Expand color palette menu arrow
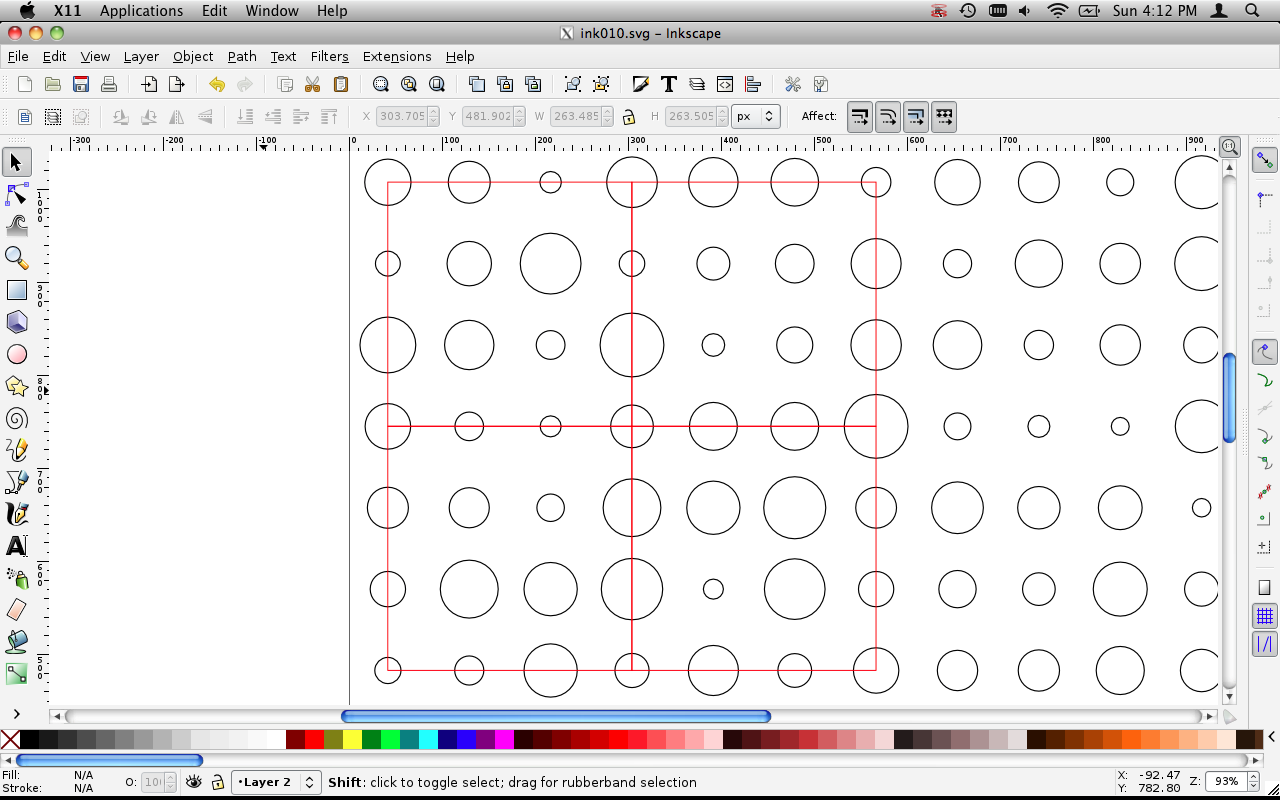1280x800 pixels. point(1271,738)
